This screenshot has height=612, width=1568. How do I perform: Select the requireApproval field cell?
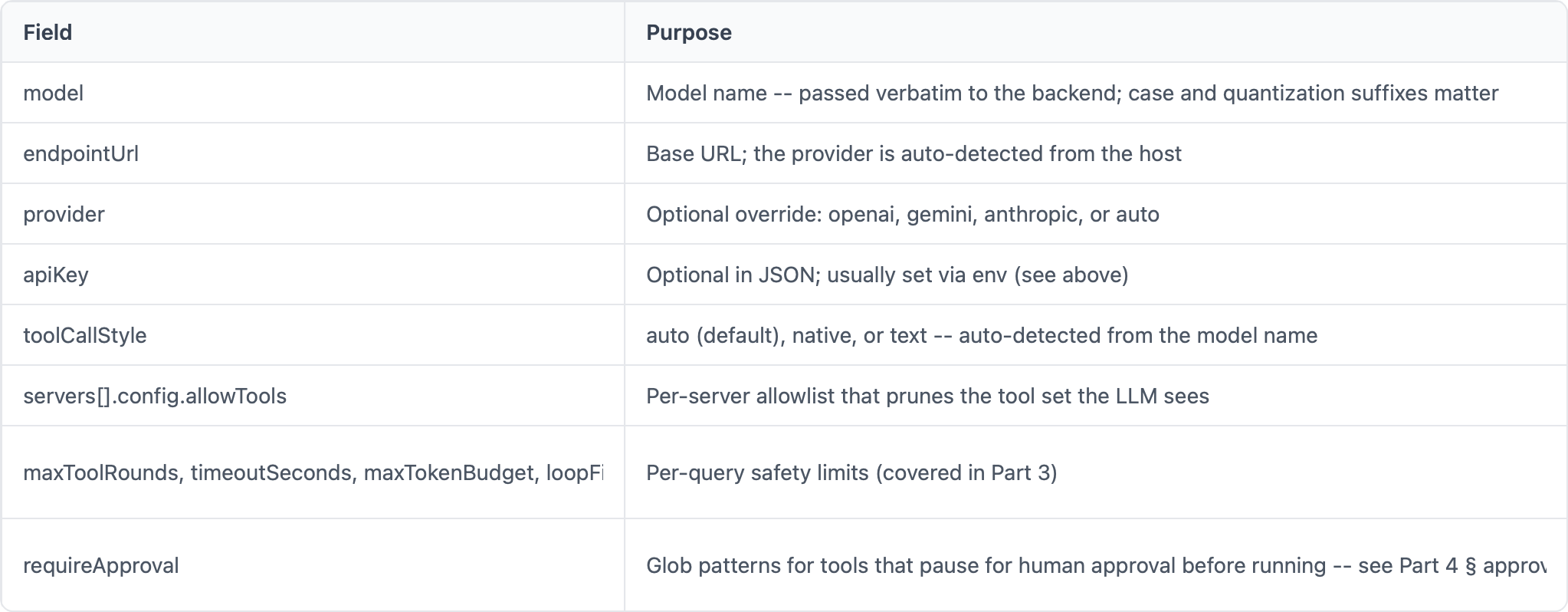[313, 565]
